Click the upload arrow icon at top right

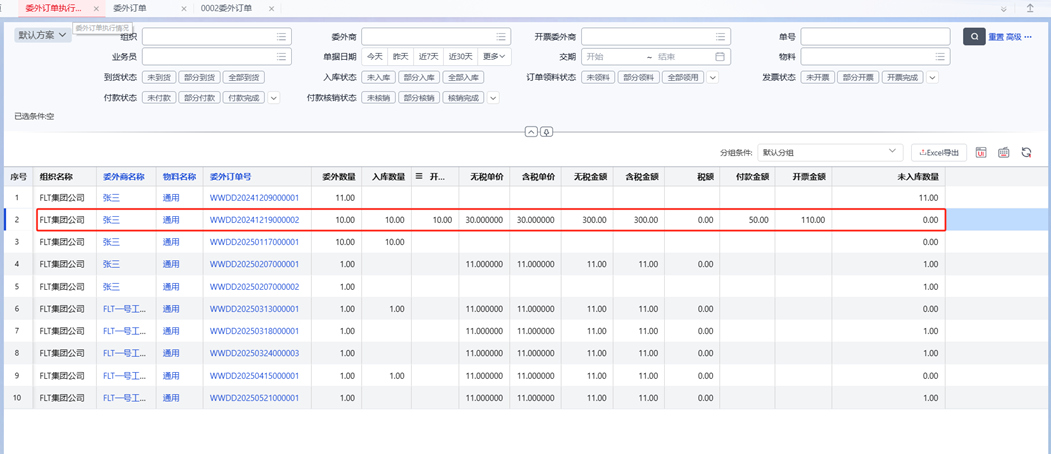click(1030, 9)
